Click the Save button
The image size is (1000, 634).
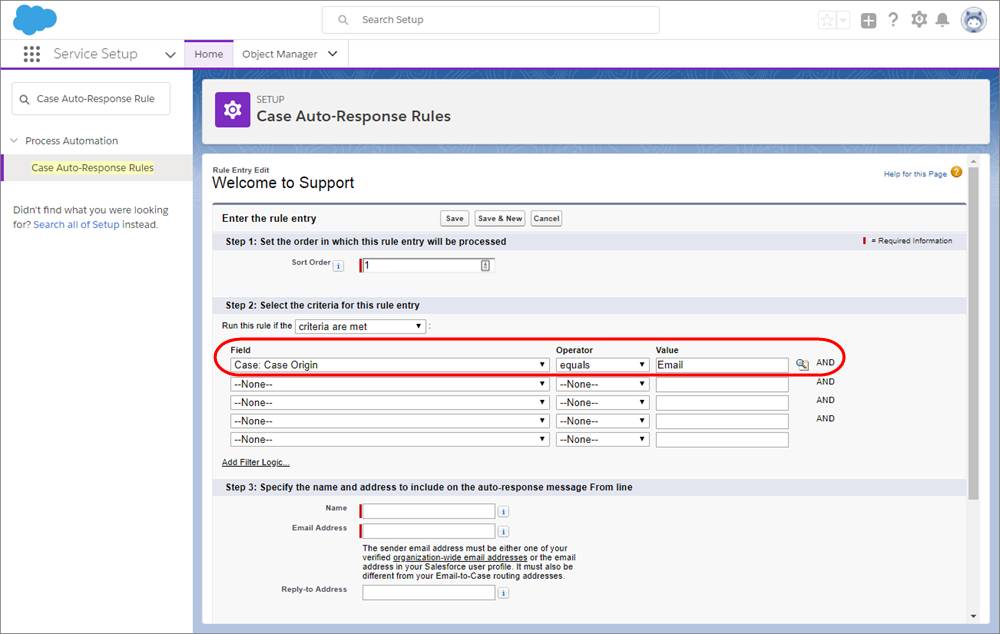[455, 218]
